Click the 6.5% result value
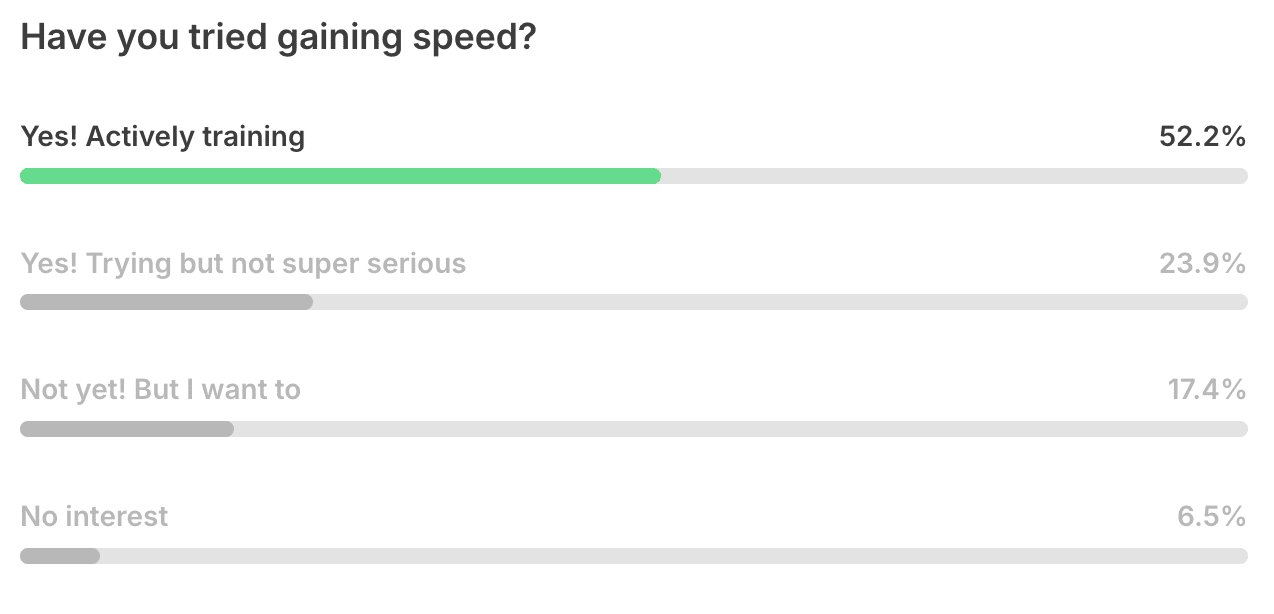 click(1212, 517)
